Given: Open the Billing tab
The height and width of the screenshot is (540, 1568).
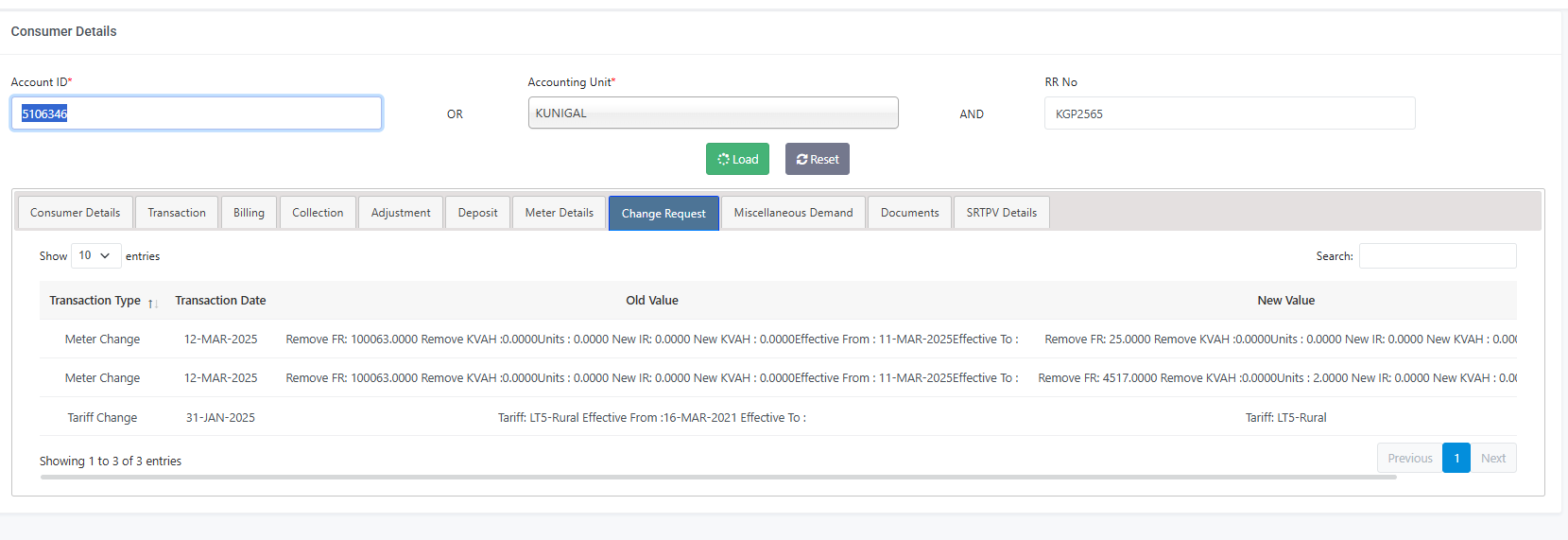Looking at the screenshot, I should click(x=250, y=213).
